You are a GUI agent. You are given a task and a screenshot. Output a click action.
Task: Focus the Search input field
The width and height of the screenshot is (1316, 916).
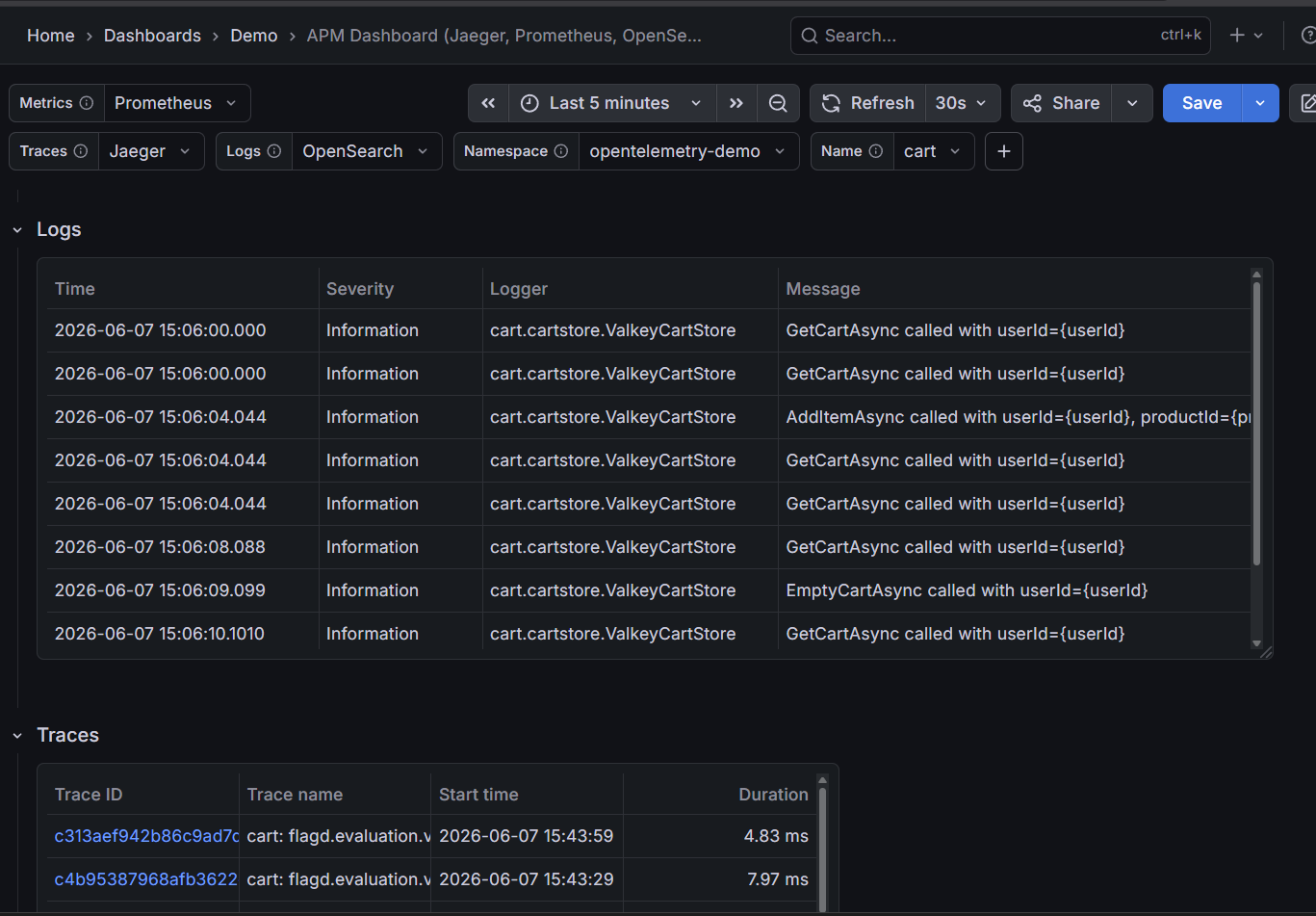point(1000,36)
